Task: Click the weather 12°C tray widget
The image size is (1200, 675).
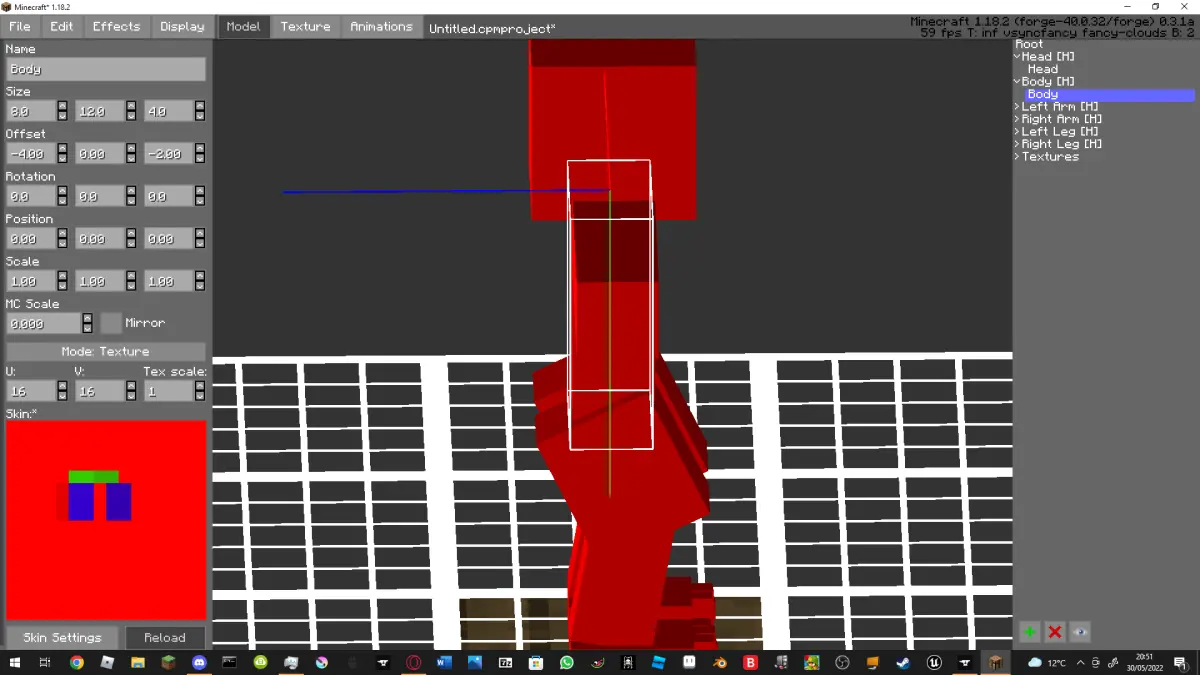Action: pyautogui.click(x=1046, y=662)
